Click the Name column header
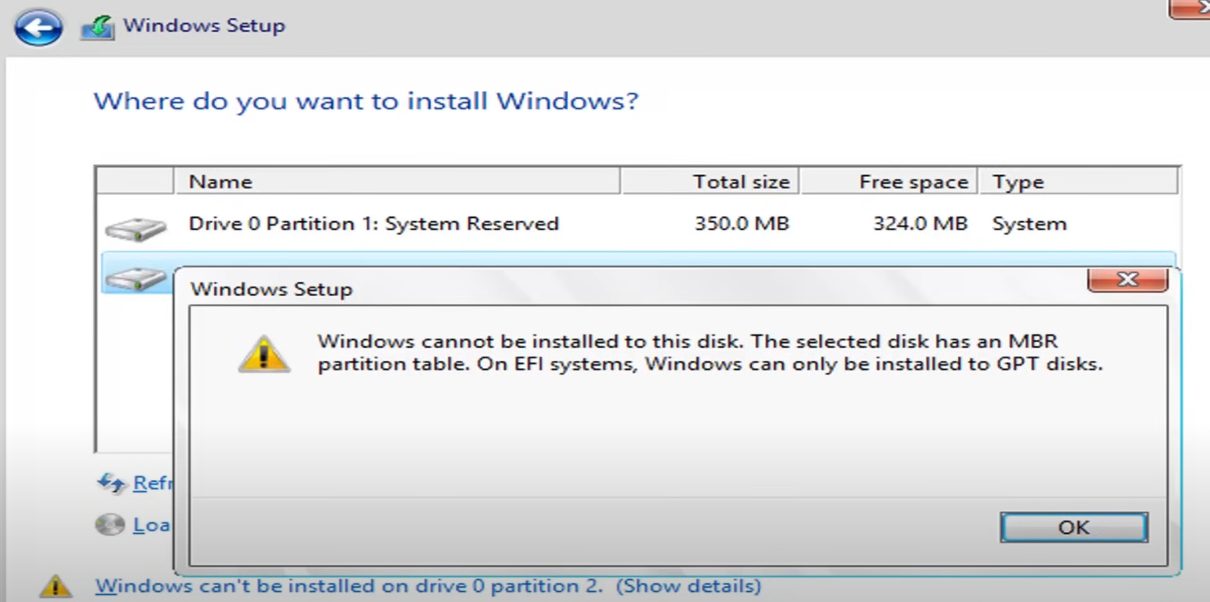This screenshot has height=602, width=1210. (397, 181)
